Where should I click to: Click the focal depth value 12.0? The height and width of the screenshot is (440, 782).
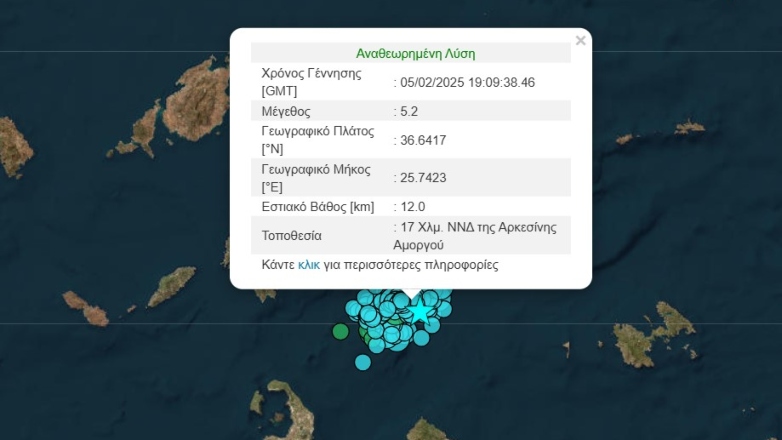pyautogui.click(x=411, y=207)
